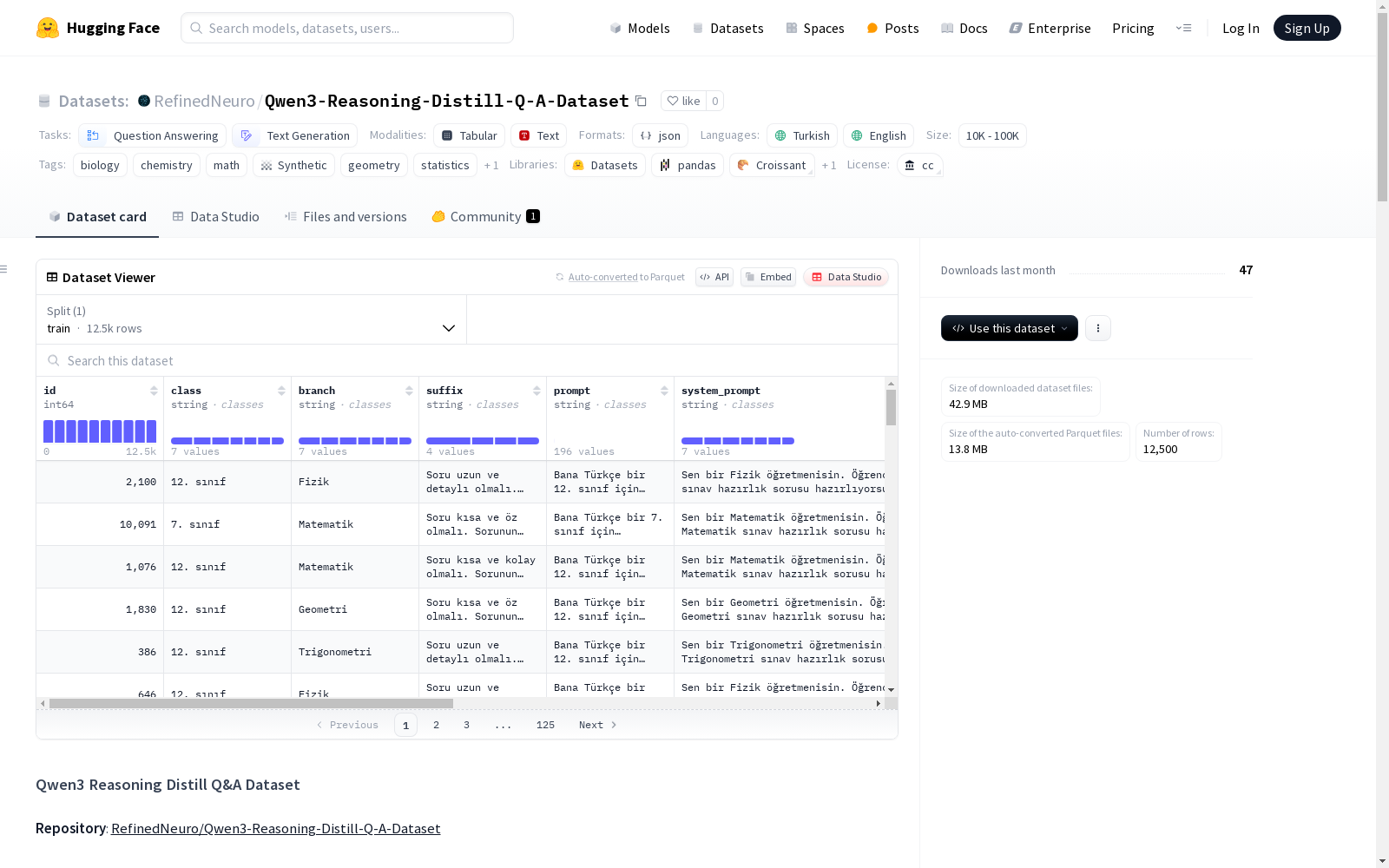Open the pandas library tag

688,165
